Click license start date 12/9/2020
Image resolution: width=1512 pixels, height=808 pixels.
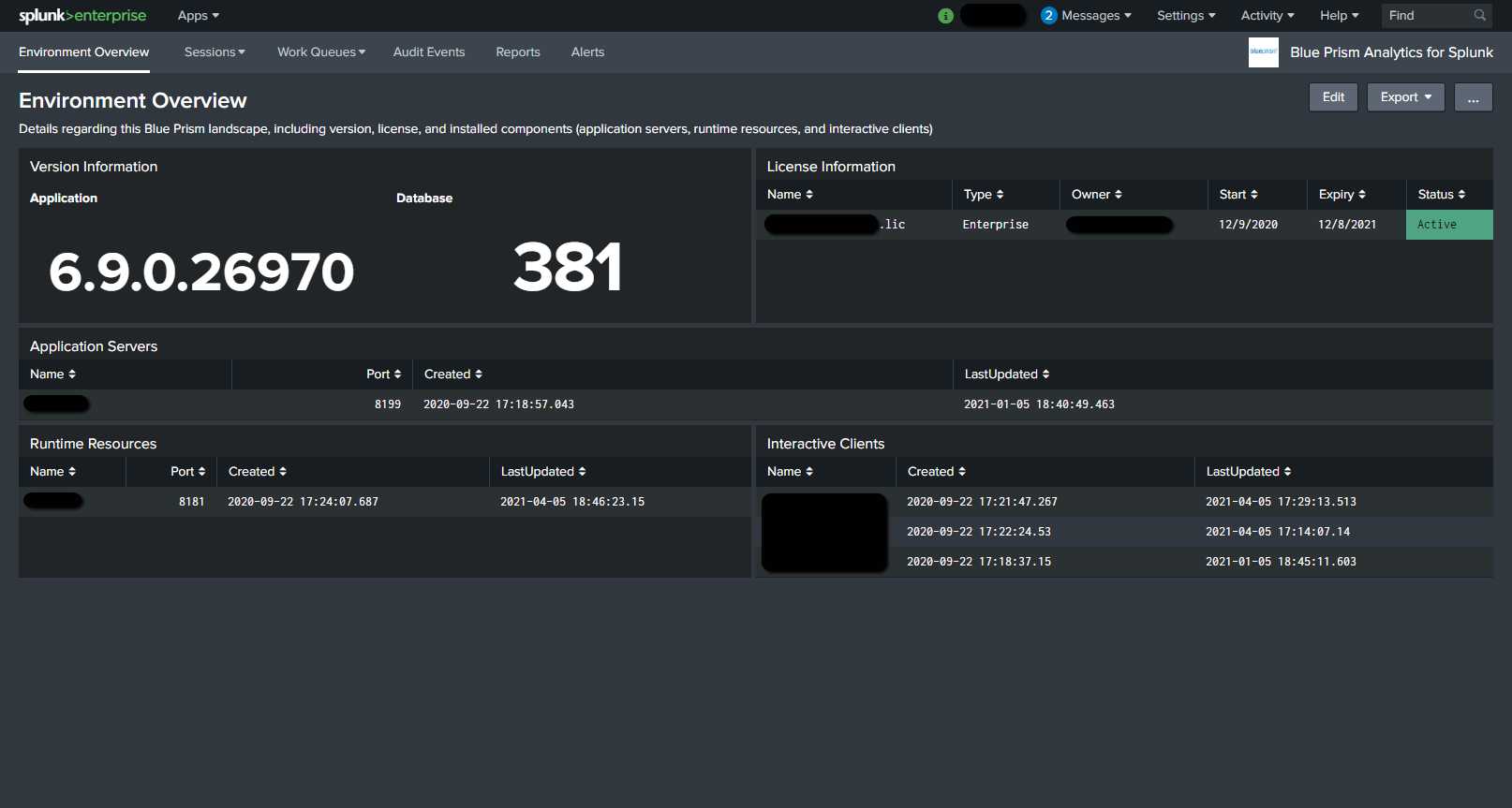tap(1248, 225)
